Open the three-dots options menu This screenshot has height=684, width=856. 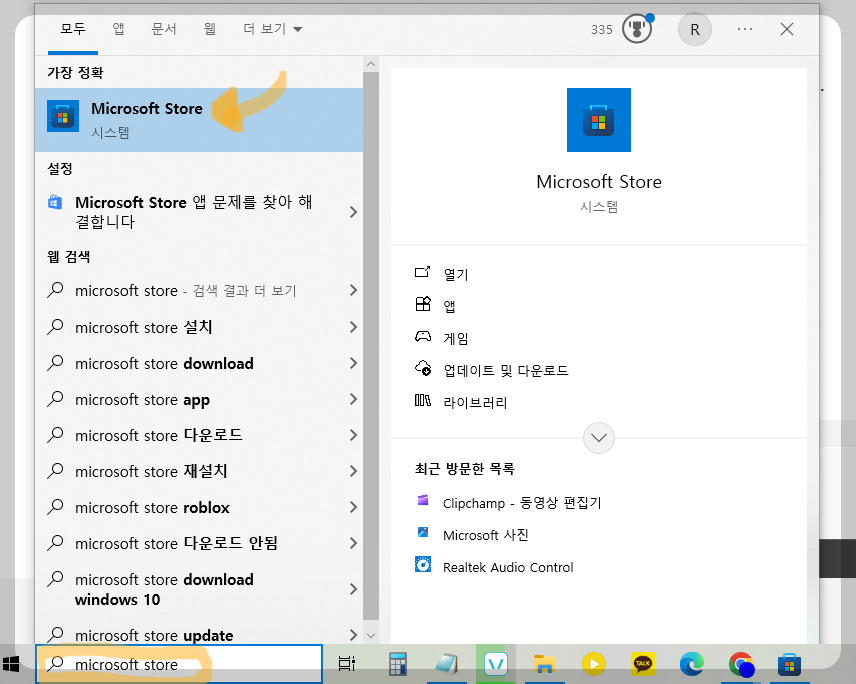(x=745, y=29)
